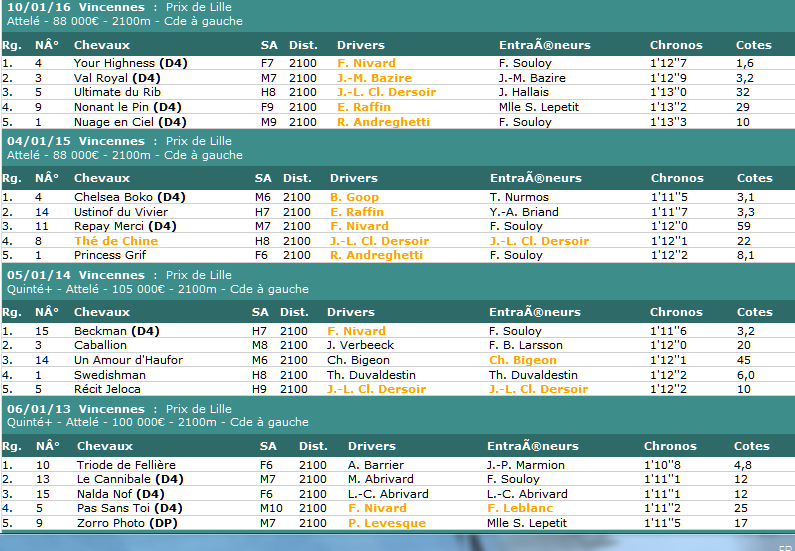Click F. Nivard in Your Highness row

click(366, 63)
